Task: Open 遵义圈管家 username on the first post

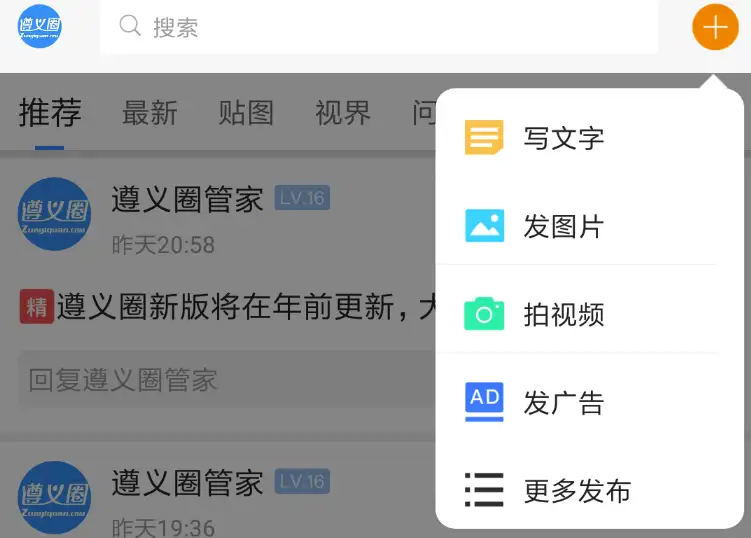Action: [187, 200]
